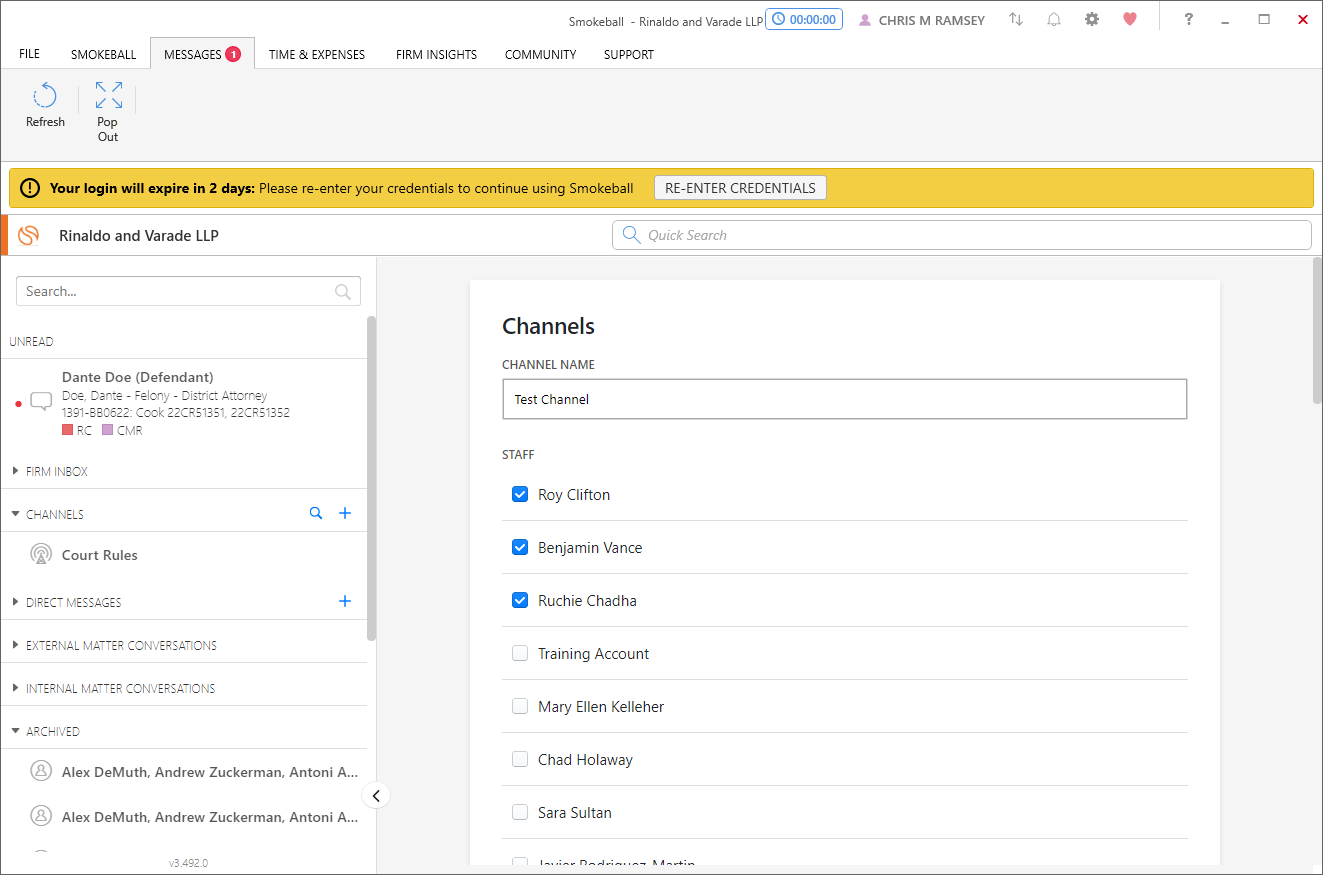Screen dimensions: 1323x875
Task: Check the Sara Sultan checkbox
Action: [x=520, y=812]
